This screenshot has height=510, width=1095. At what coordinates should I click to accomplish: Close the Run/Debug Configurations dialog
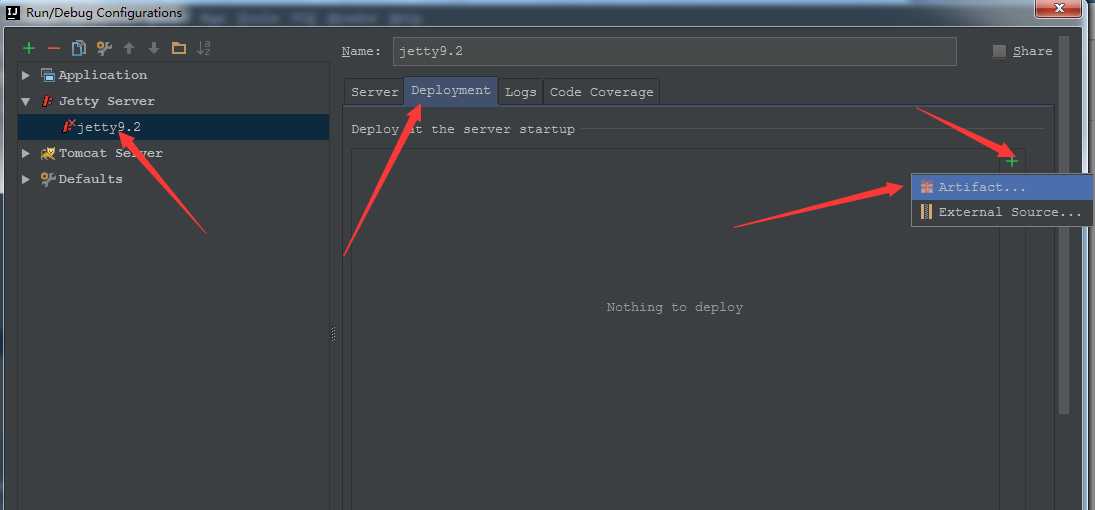(x=1059, y=8)
